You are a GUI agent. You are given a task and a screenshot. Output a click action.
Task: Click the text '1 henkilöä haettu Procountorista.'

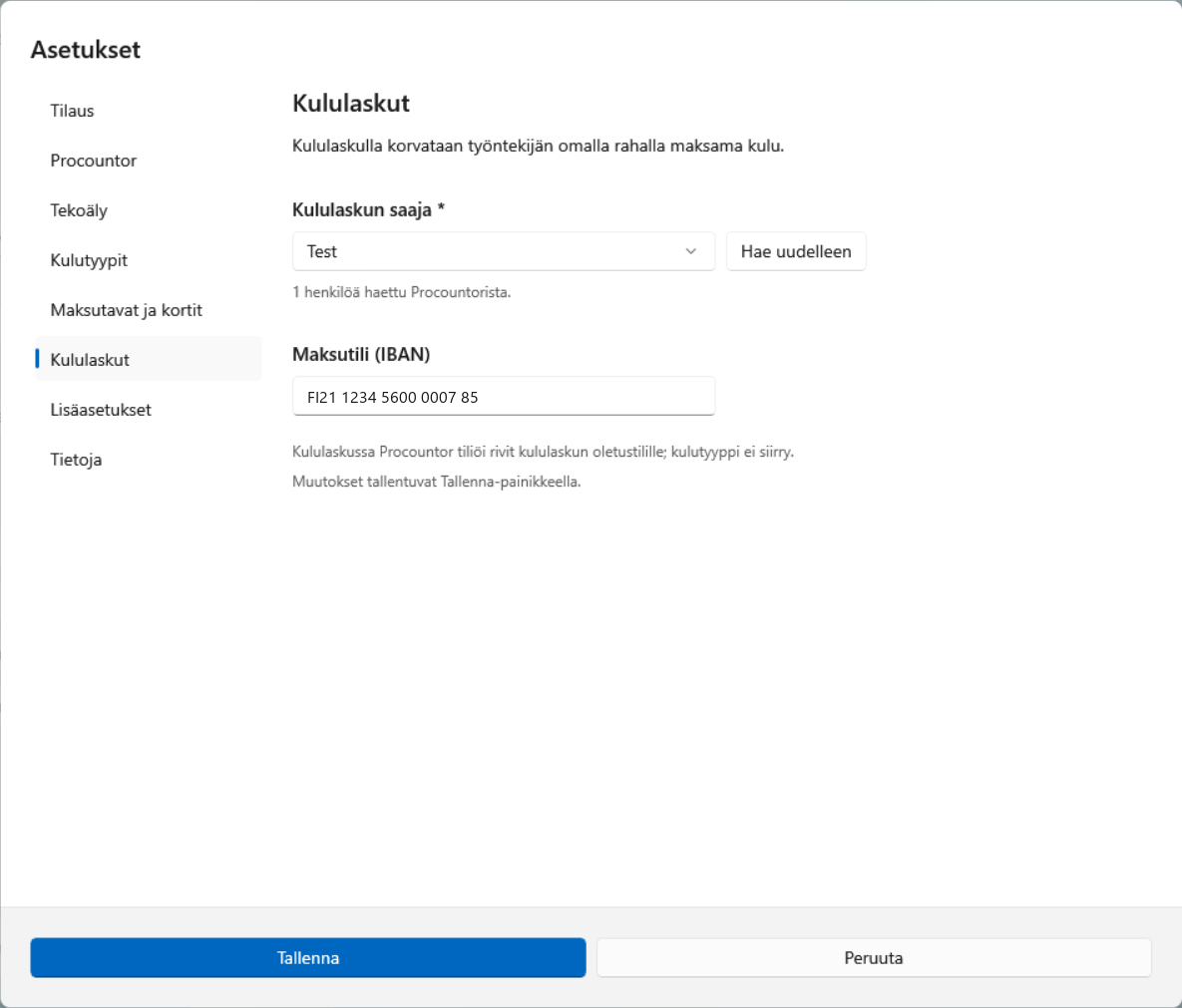[x=402, y=292]
